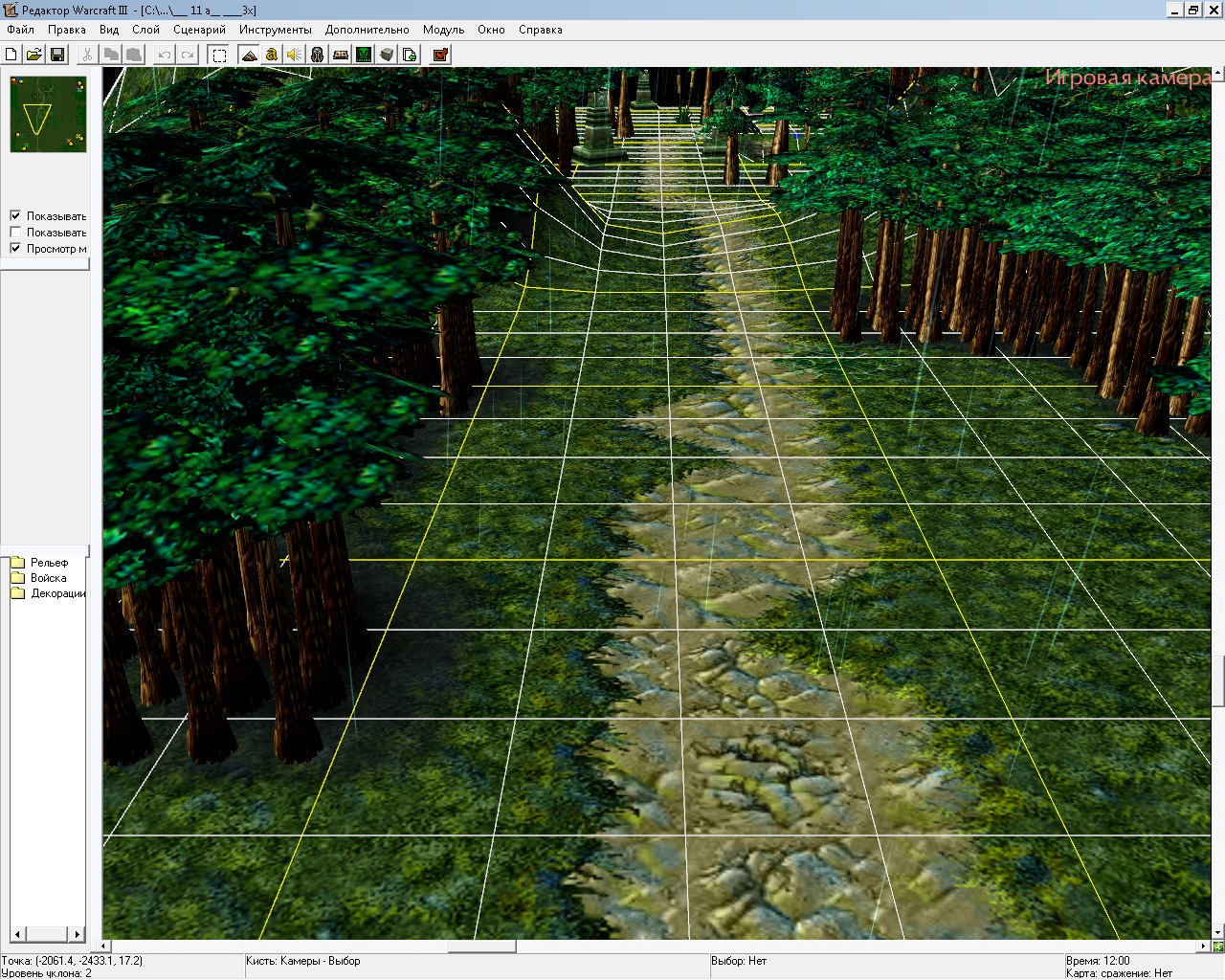Open the AI Editor green face icon
1225x980 pixels.
click(x=364, y=55)
